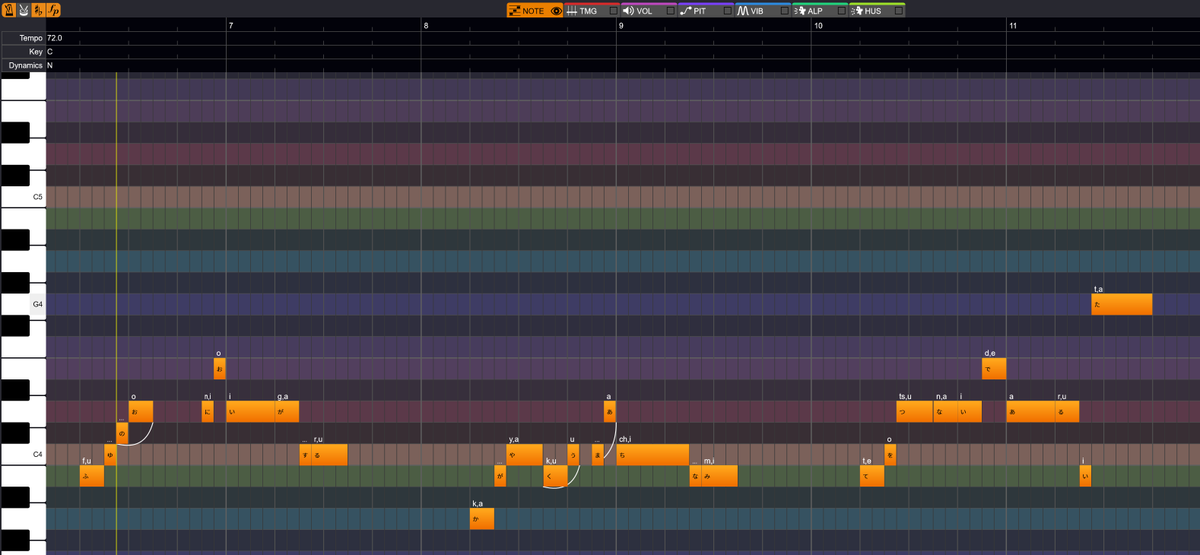Select the う note (u)
Screen dimensions: 1200x555
pos(573,455)
